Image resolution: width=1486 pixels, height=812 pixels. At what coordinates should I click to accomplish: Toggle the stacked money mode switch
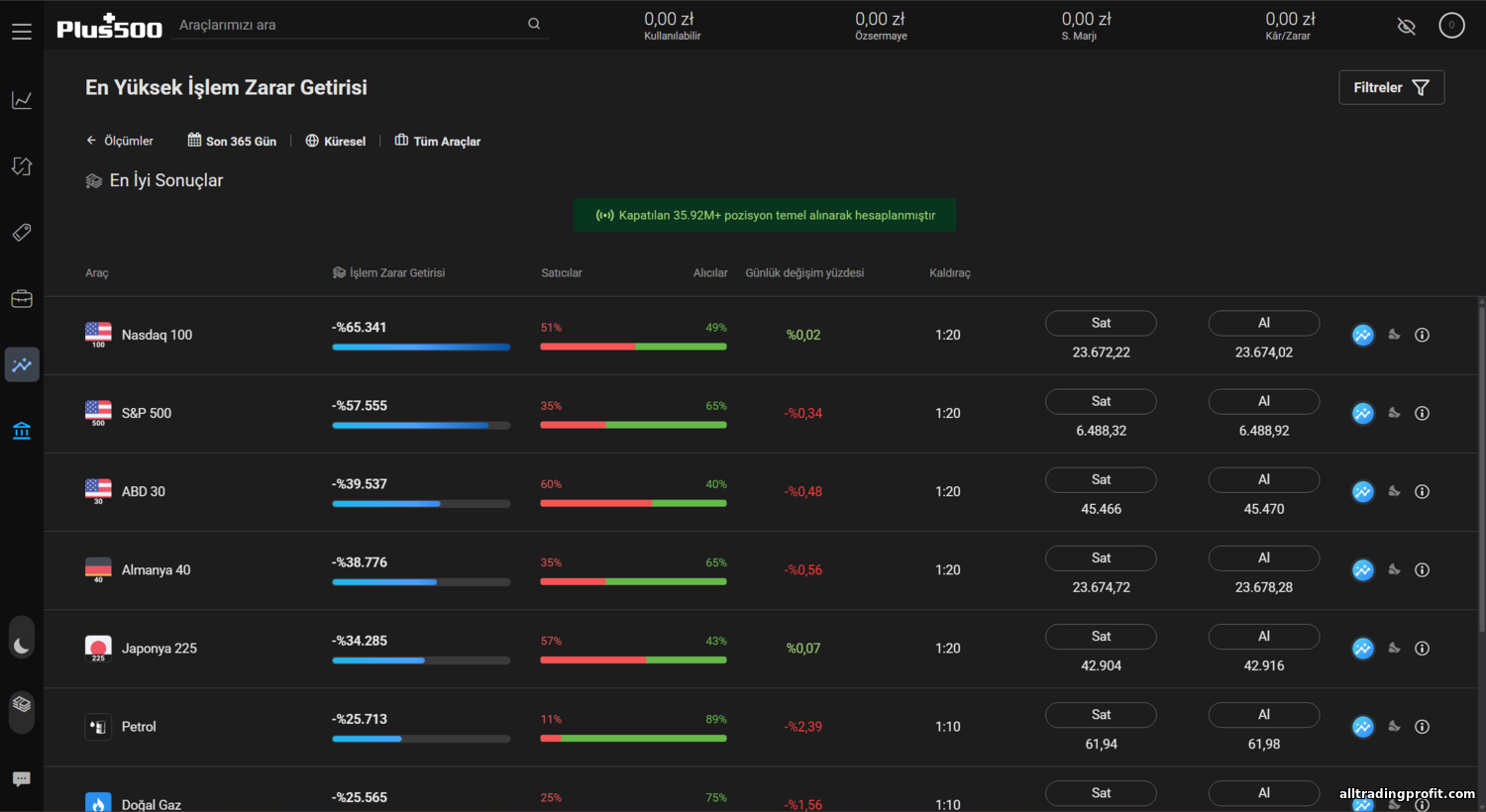point(22,705)
